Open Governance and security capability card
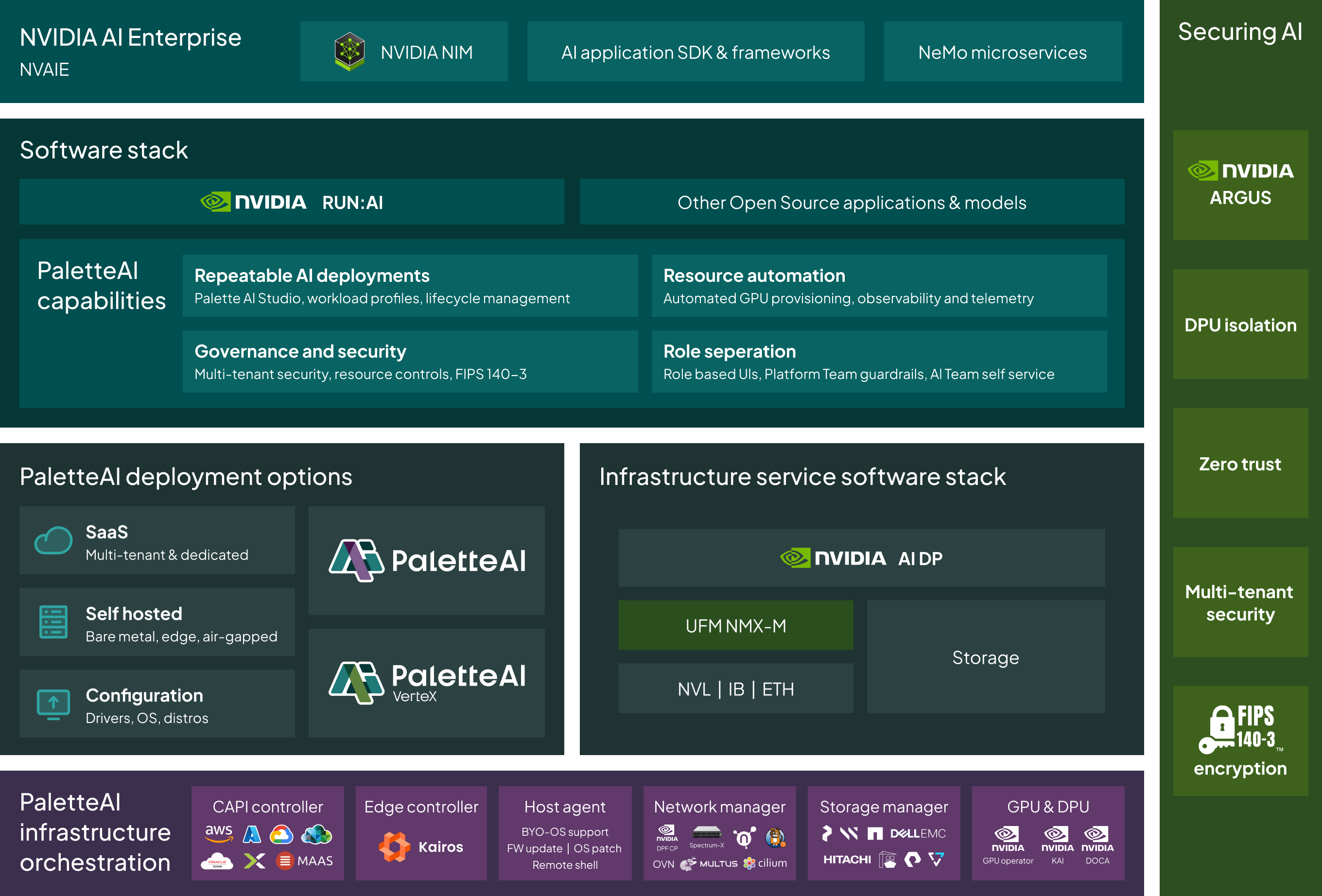Viewport: 1322px width, 896px height. click(x=410, y=362)
